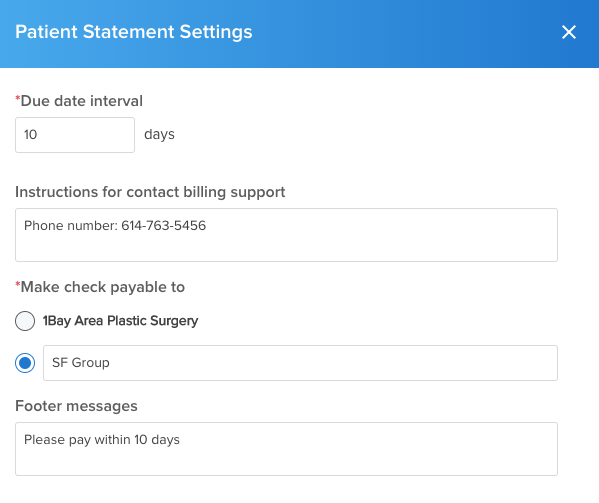The height and width of the screenshot is (503, 599).
Task: Click into the billing support instructions textarea
Action: [x=287, y=235]
